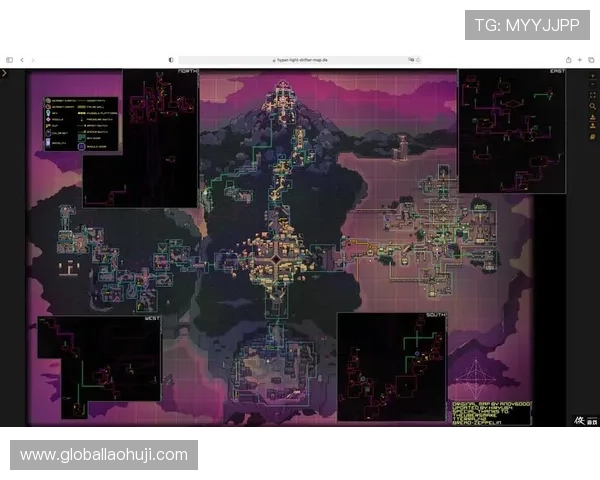This screenshot has width=600, height=480.
Task: Click the privacy shield icon beside the address bar
Action: [171, 60]
